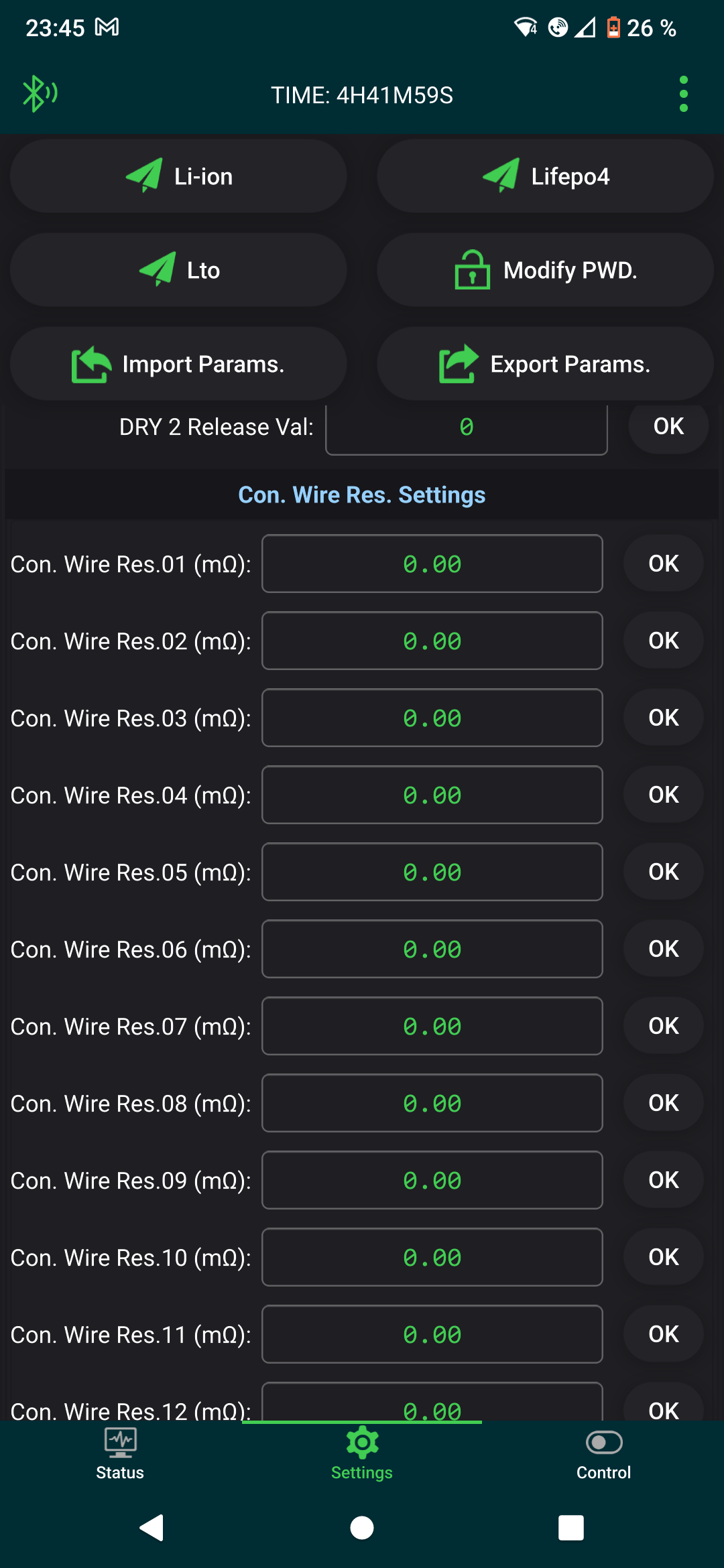Edit the Con. Wire Res.03 value field
This screenshot has height=1568, width=724.
(x=432, y=718)
